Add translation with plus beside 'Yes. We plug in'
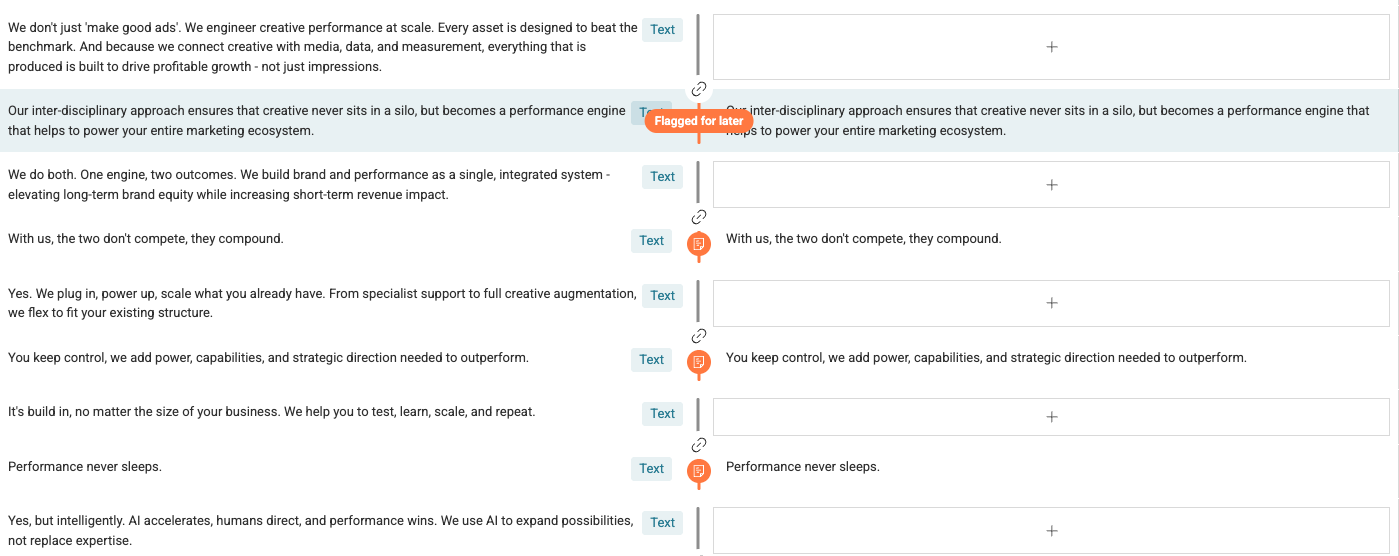This screenshot has height=556, width=1399. (1051, 303)
